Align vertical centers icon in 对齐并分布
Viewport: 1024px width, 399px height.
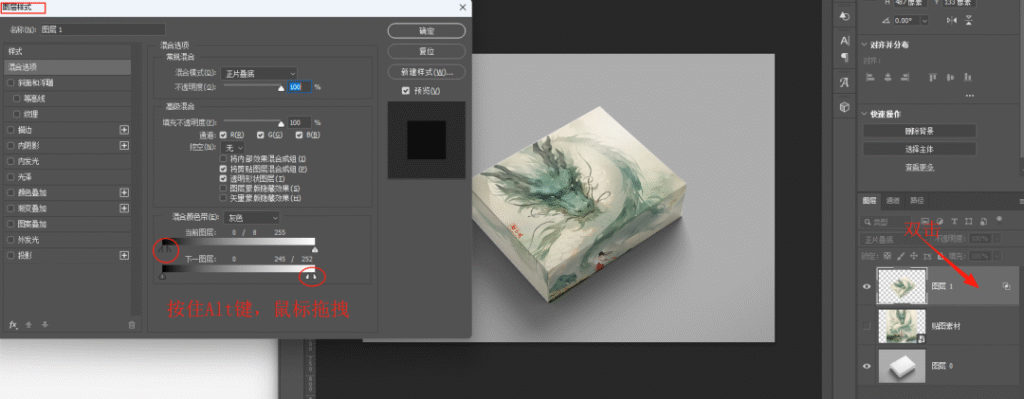(950, 77)
